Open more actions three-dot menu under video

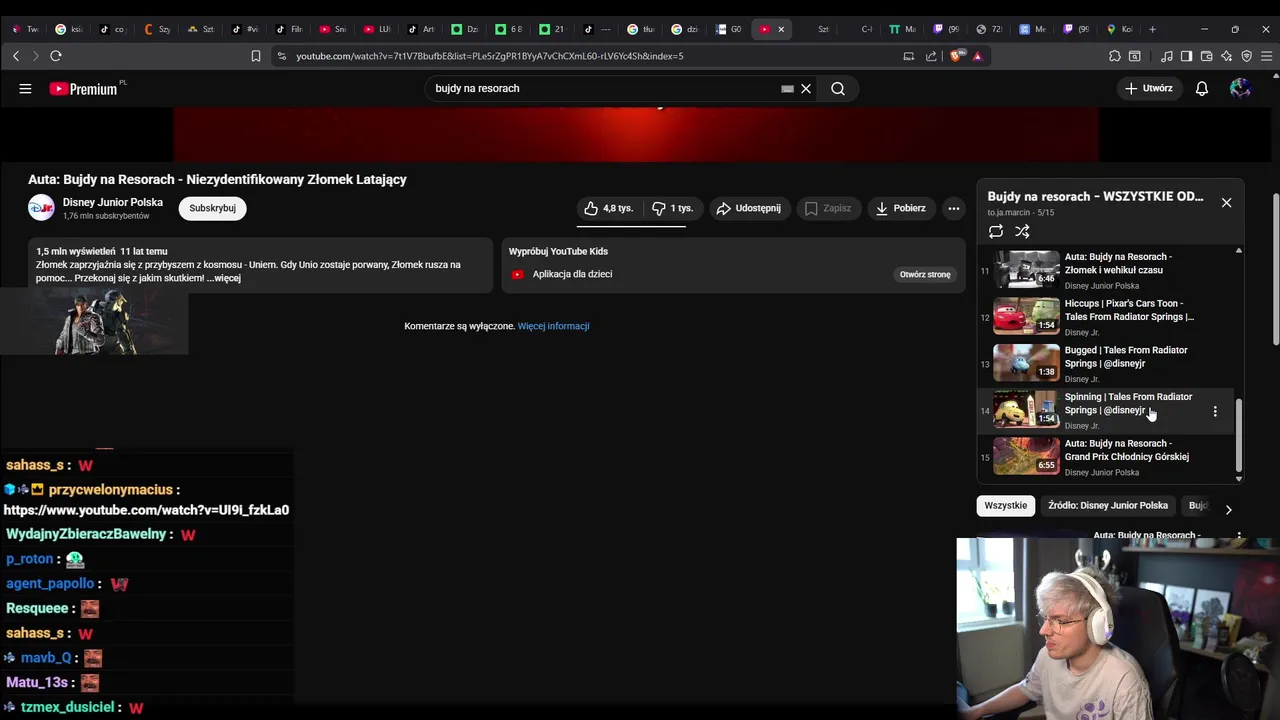(954, 208)
